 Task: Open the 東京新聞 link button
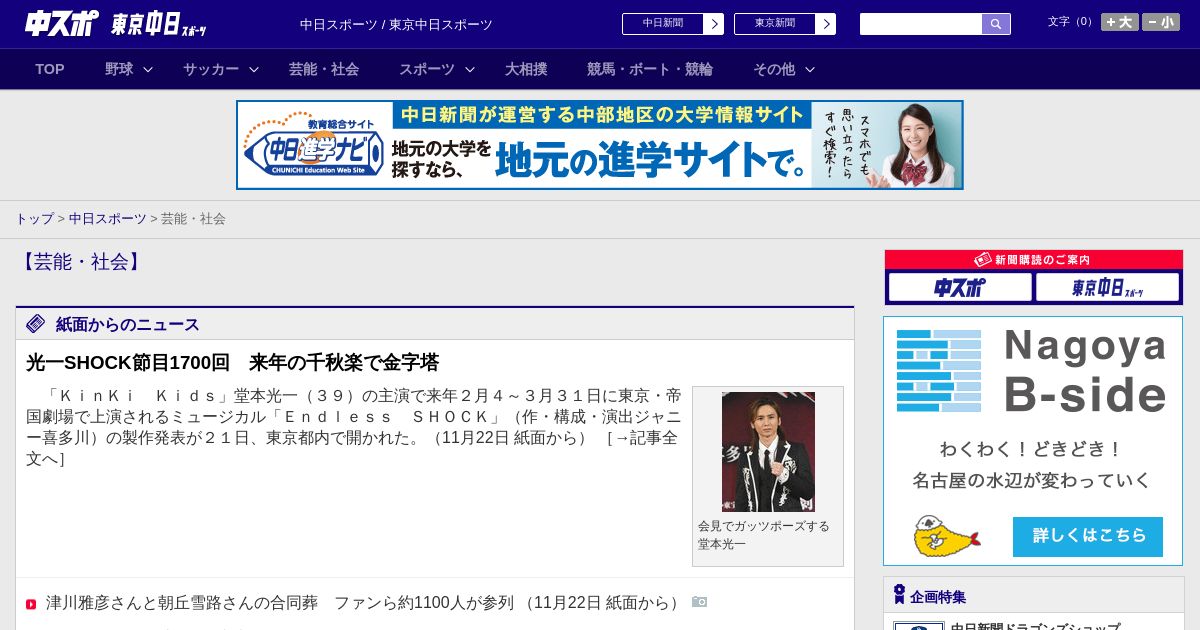tap(775, 24)
